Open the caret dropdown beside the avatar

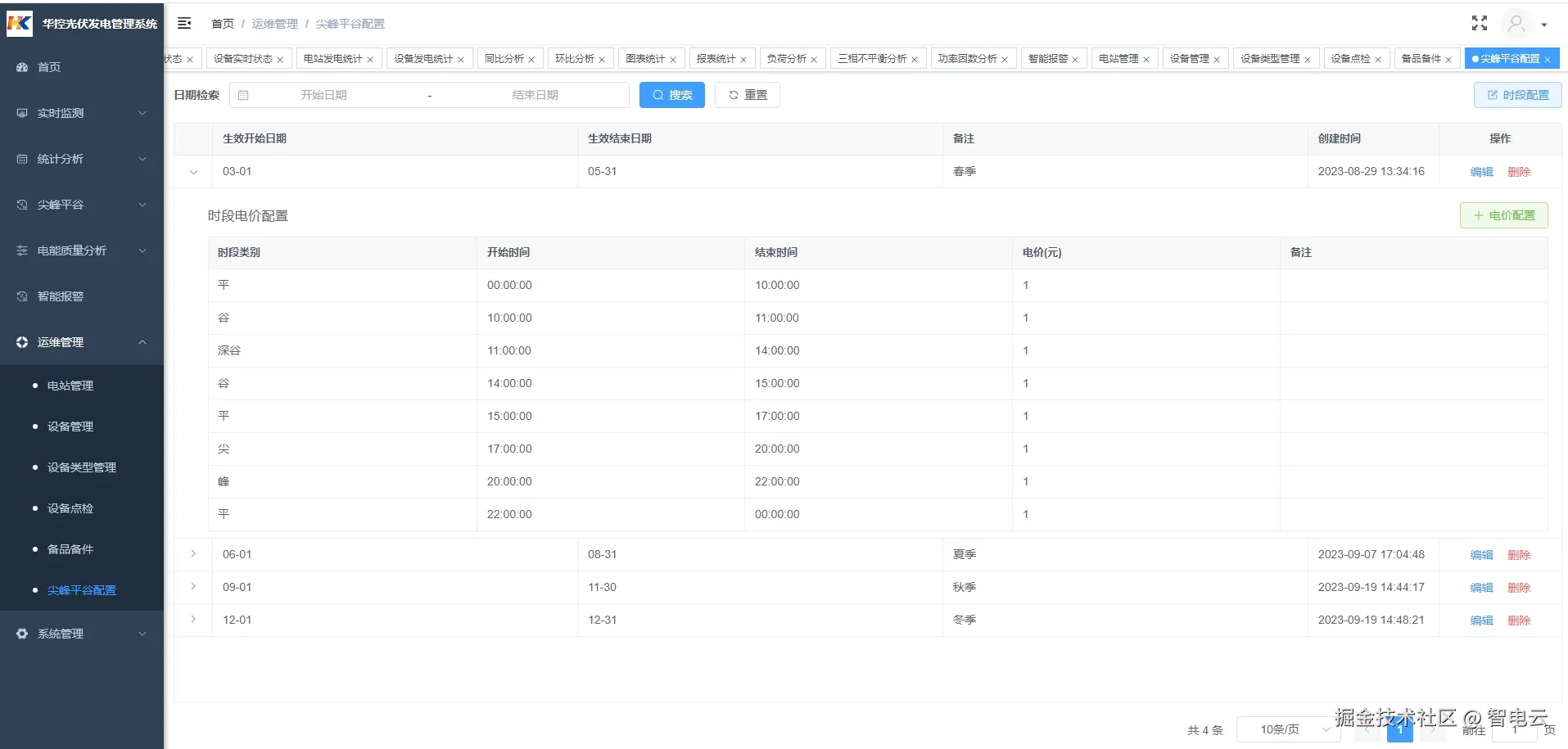point(1544,25)
